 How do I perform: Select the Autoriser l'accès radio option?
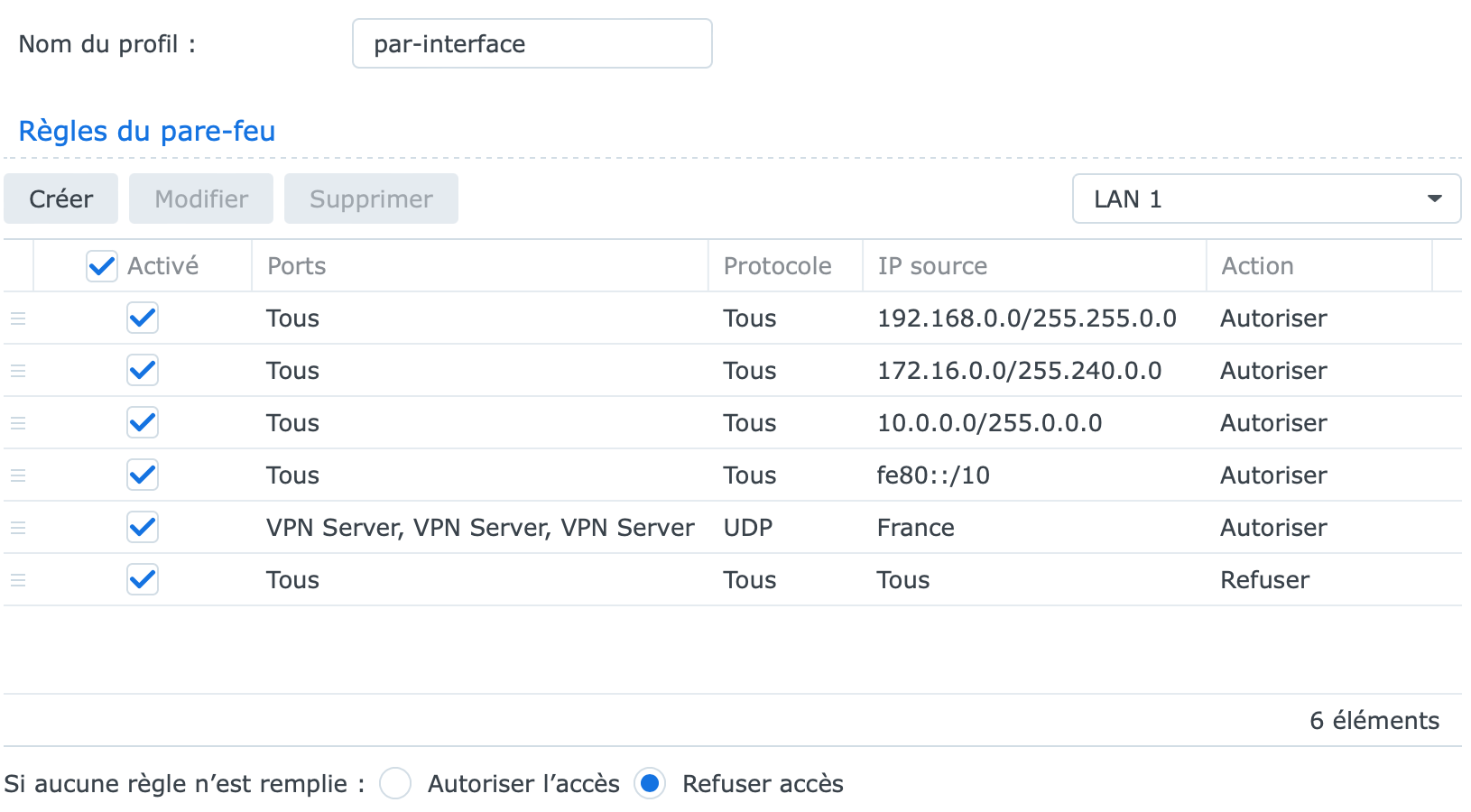click(395, 783)
